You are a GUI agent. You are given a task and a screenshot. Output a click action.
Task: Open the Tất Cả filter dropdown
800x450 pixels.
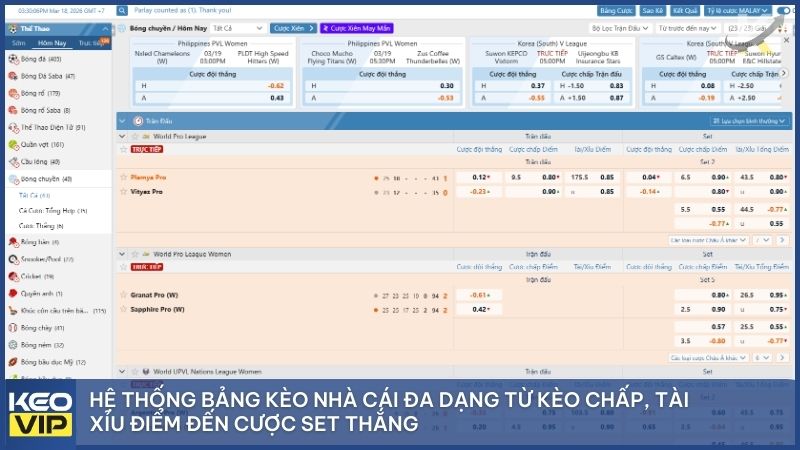coord(238,28)
